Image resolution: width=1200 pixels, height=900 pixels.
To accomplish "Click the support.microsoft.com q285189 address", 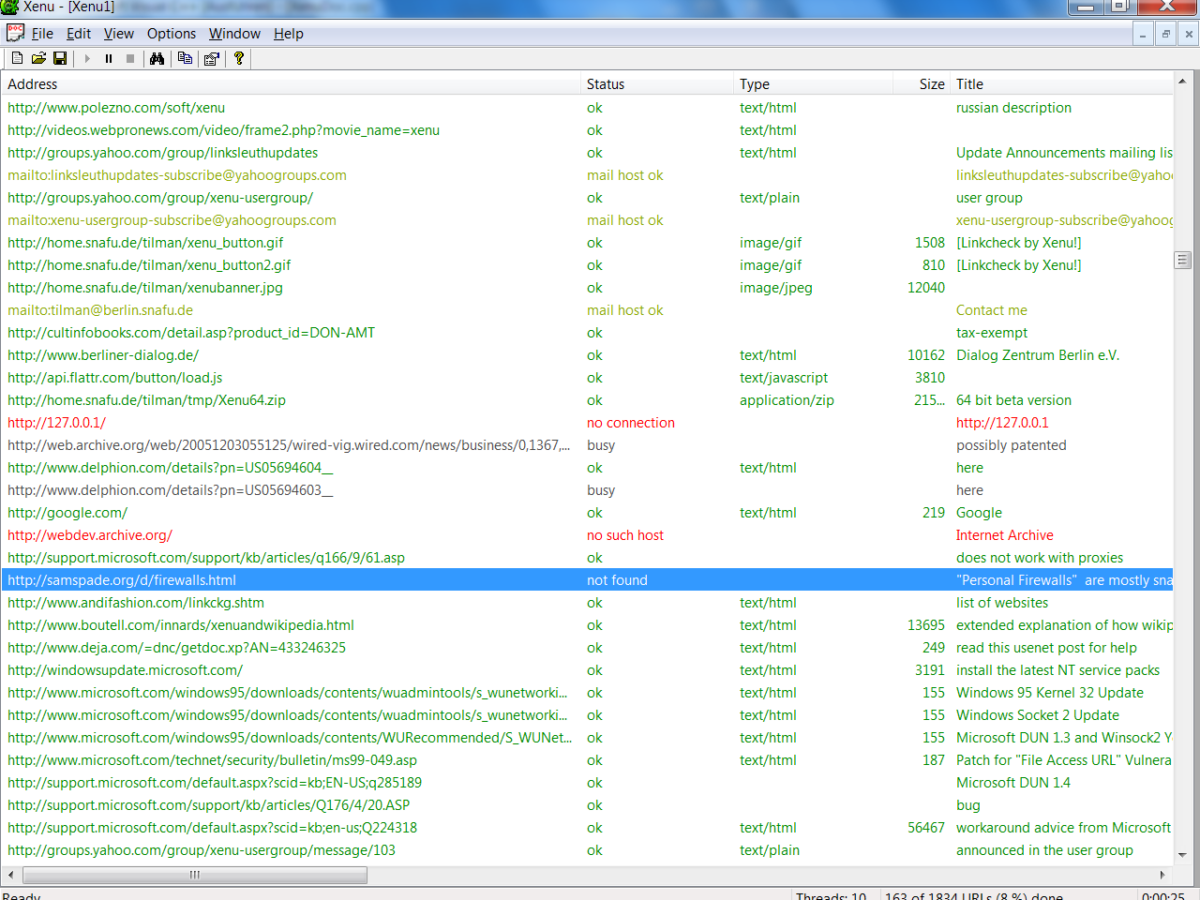I will pyautogui.click(x=214, y=783).
